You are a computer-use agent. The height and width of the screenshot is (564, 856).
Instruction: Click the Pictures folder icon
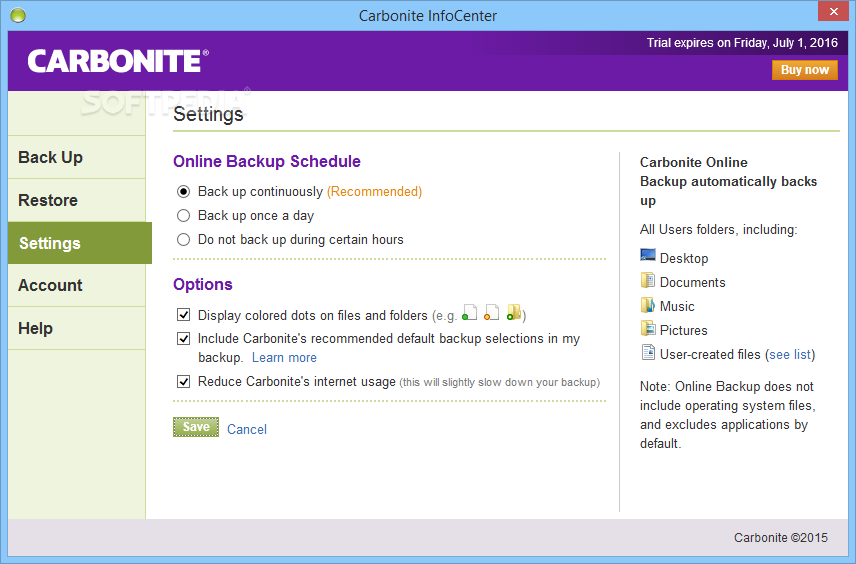point(648,329)
